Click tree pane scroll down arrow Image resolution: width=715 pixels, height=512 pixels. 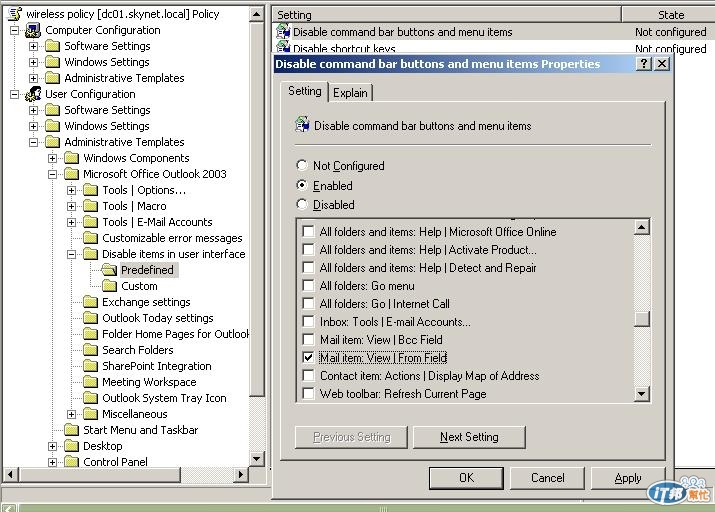256,459
